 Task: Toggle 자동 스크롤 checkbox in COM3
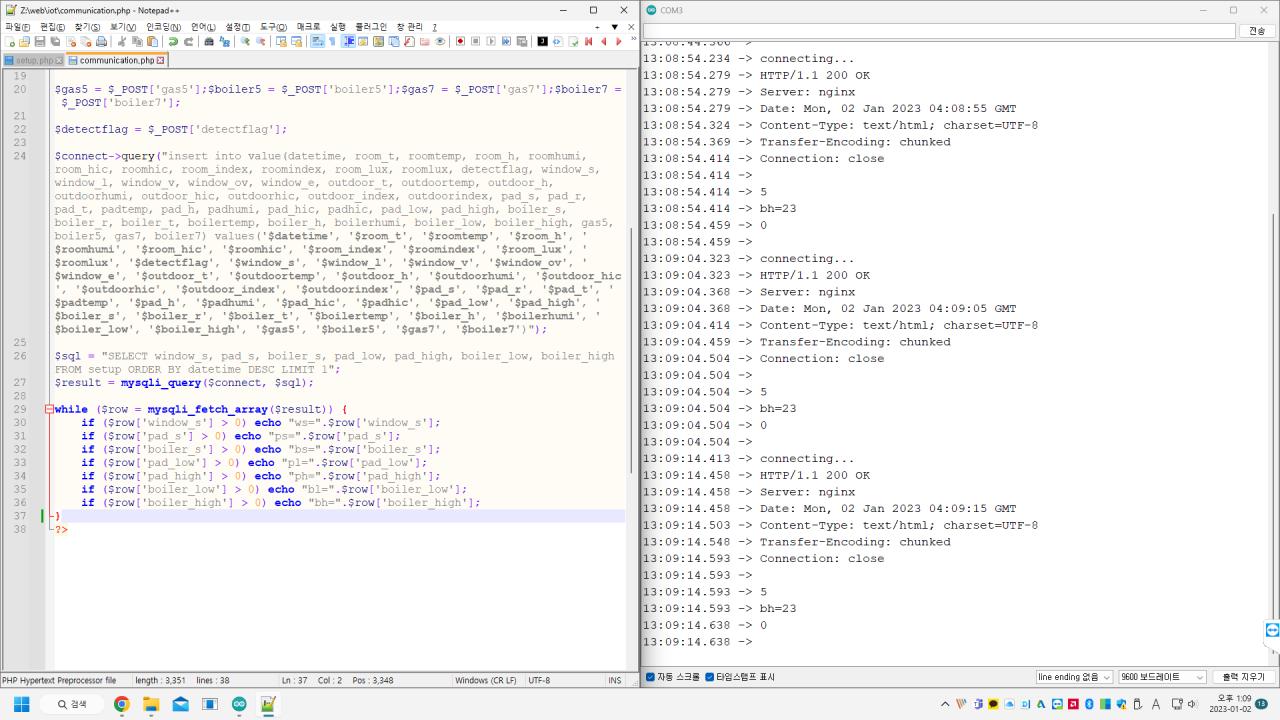651,677
